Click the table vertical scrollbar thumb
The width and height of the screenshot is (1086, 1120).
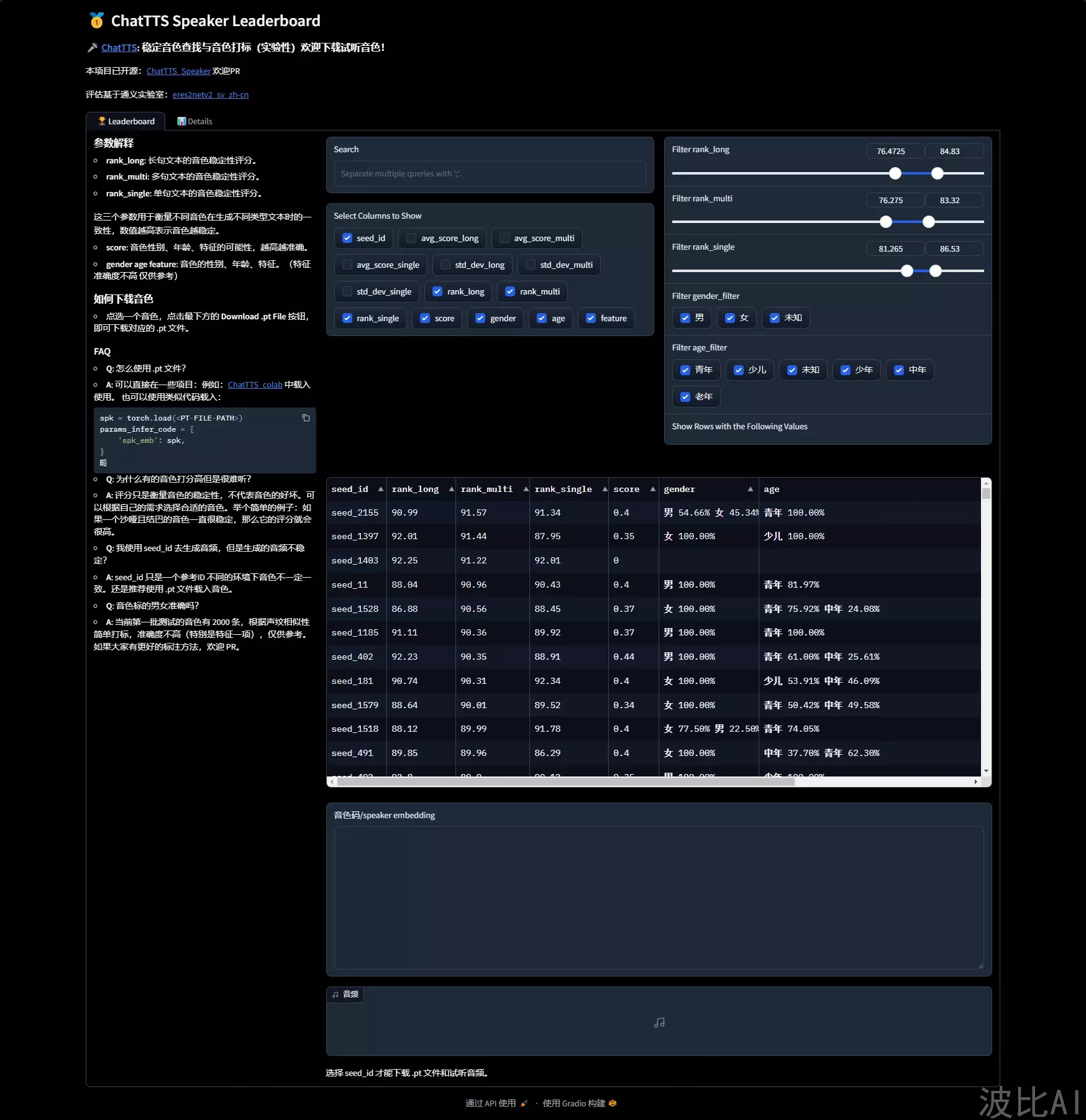click(x=986, y=494)
